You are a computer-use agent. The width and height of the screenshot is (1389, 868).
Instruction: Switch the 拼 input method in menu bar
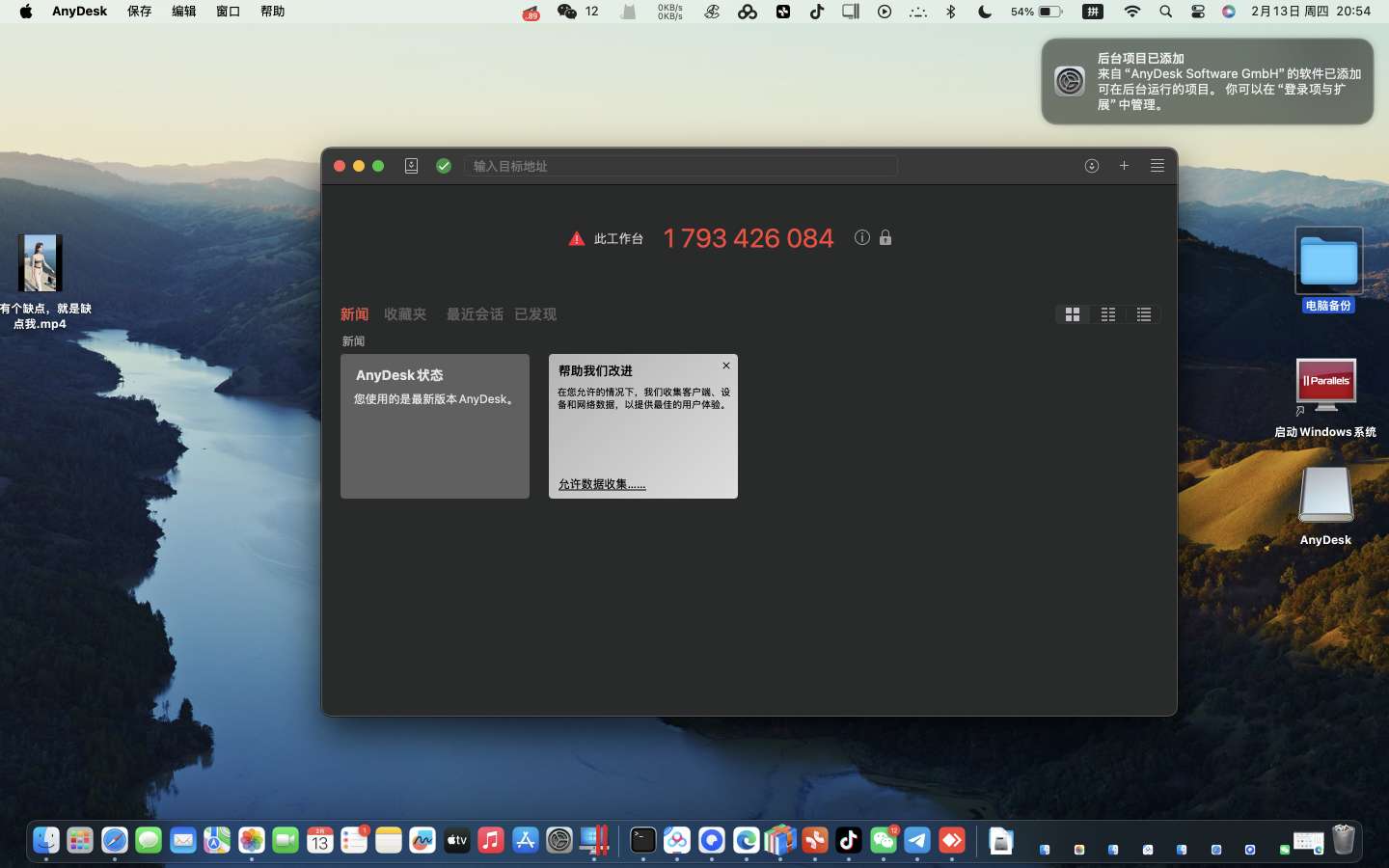(x=1093, y=12)
